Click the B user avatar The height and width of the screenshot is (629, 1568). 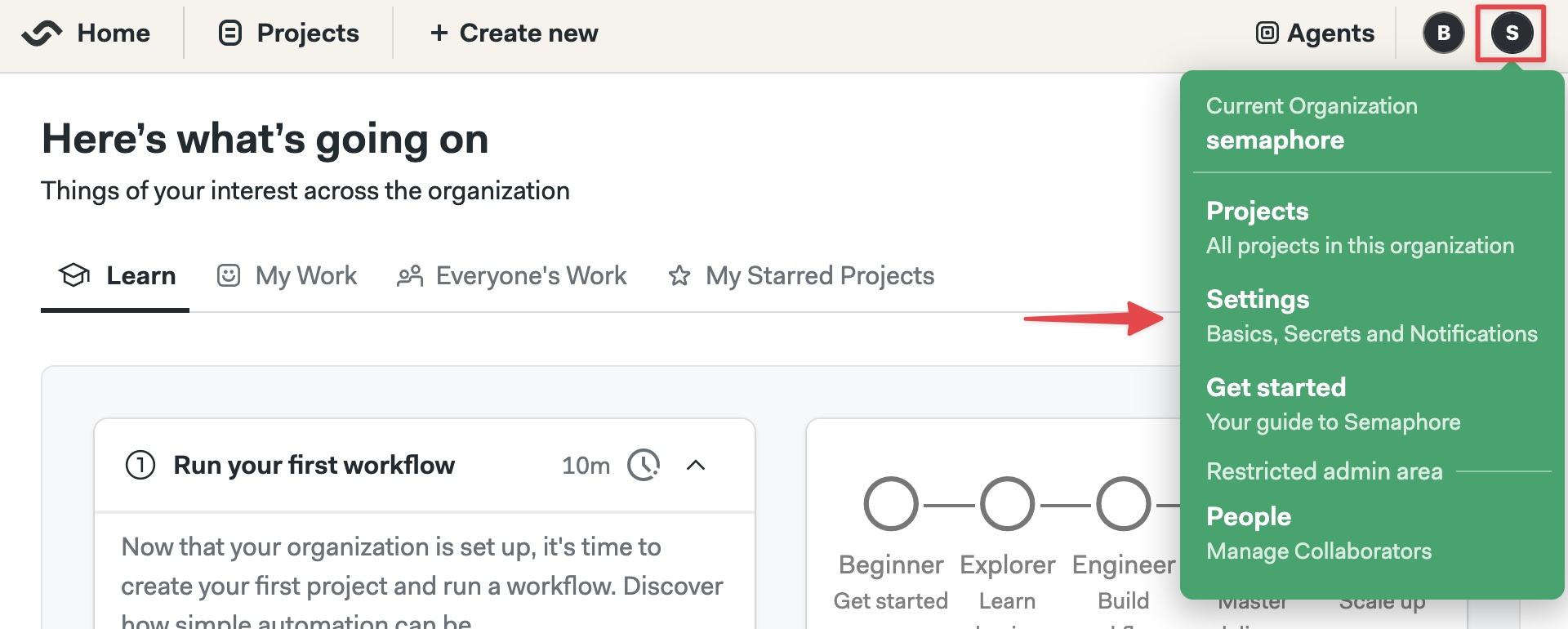tap(1443, 33)
